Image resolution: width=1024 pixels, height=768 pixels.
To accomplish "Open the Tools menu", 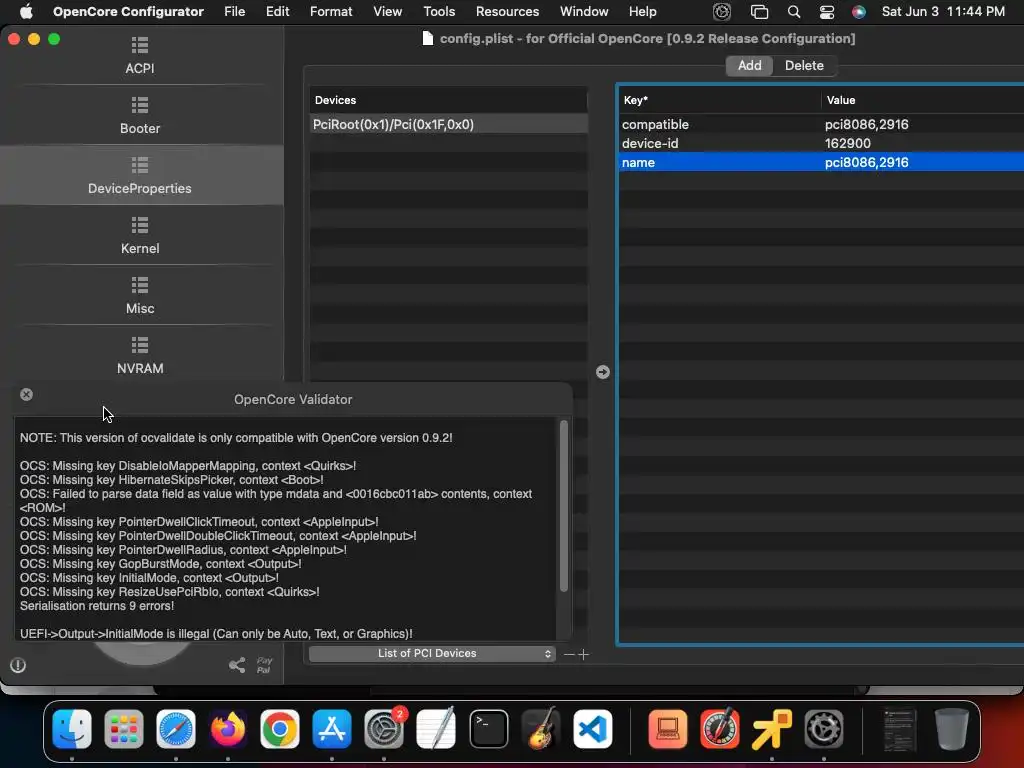I will [x=439, y=11].
